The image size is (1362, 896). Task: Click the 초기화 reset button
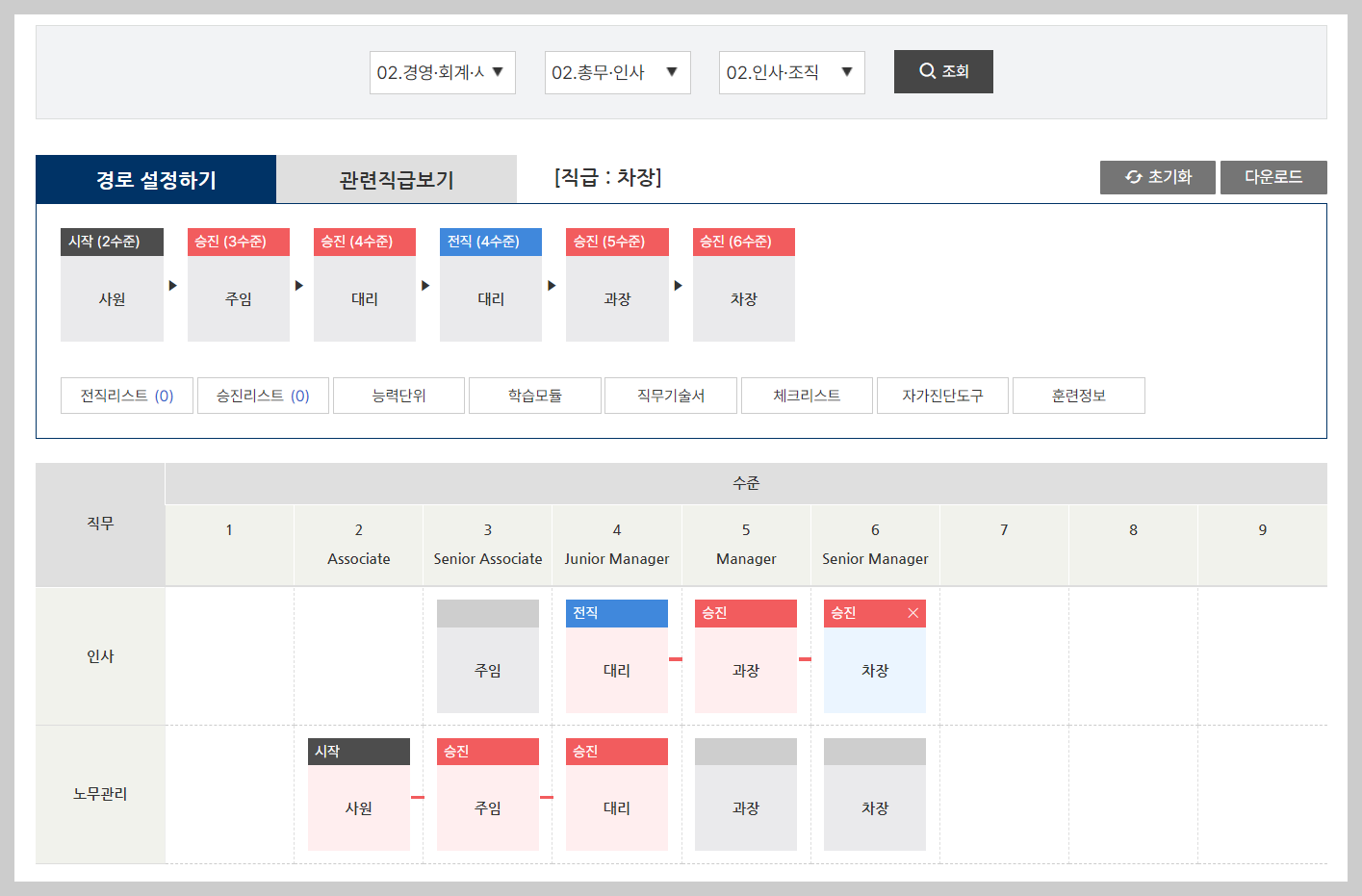click(x=1158, y=177)
